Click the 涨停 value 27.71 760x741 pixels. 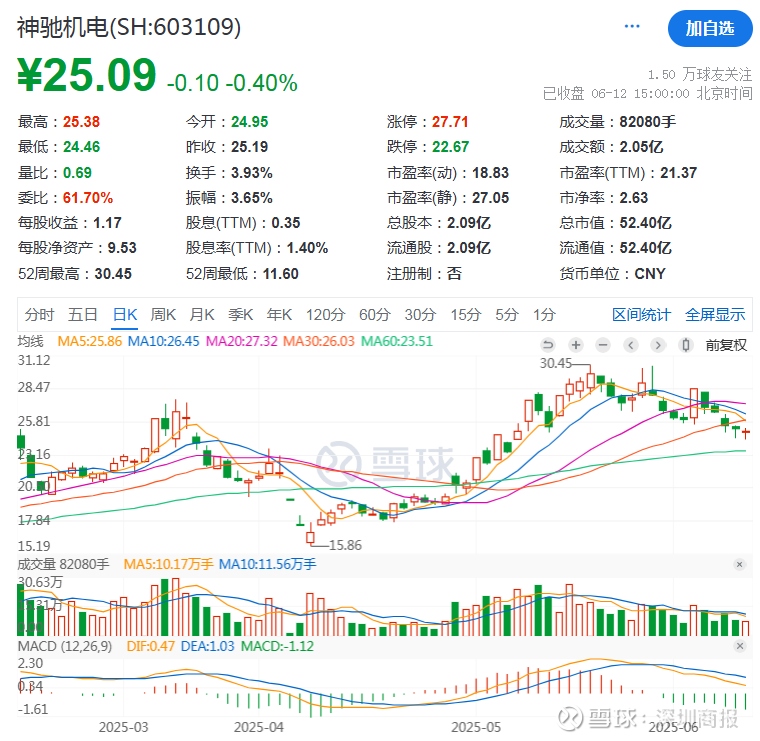tap(450, 122)
